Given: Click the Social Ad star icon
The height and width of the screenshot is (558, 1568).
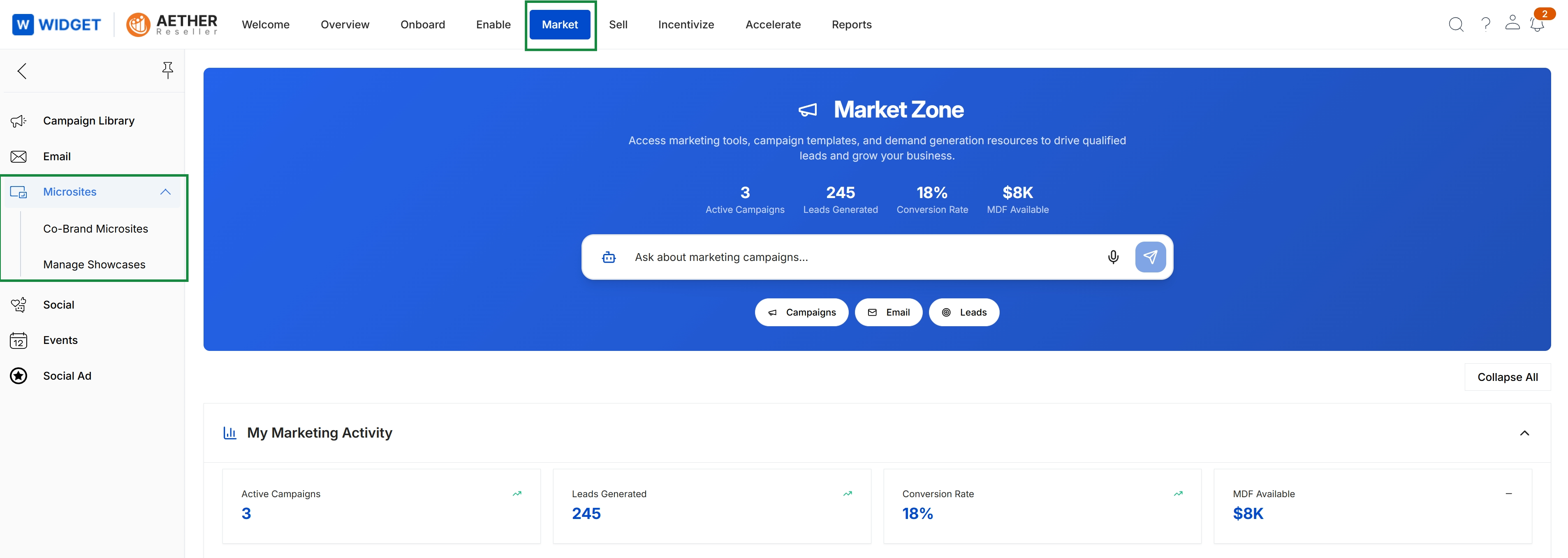Looking at the screenshot, I should (18, 376).
